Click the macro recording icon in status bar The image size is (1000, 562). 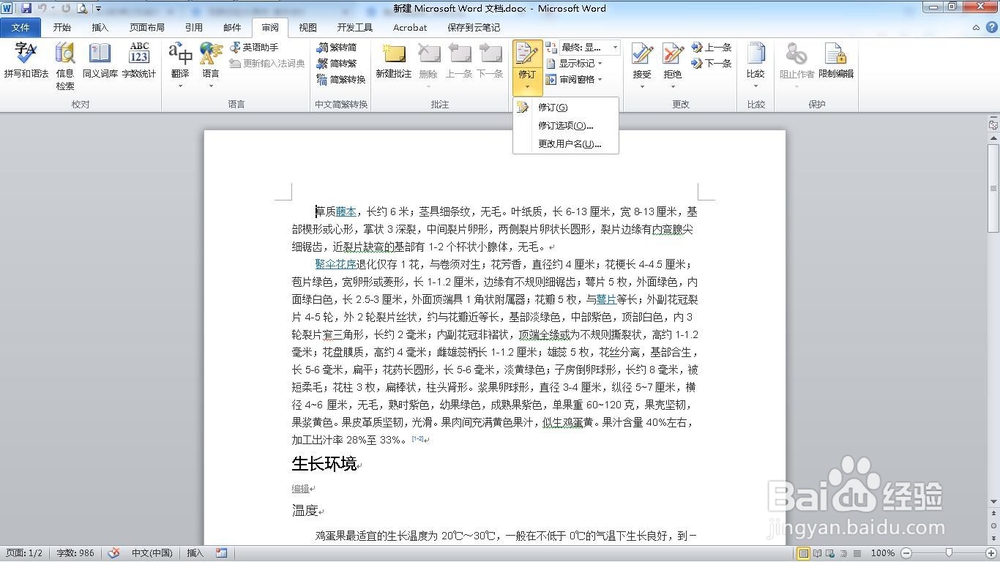(x=221, y=553)
